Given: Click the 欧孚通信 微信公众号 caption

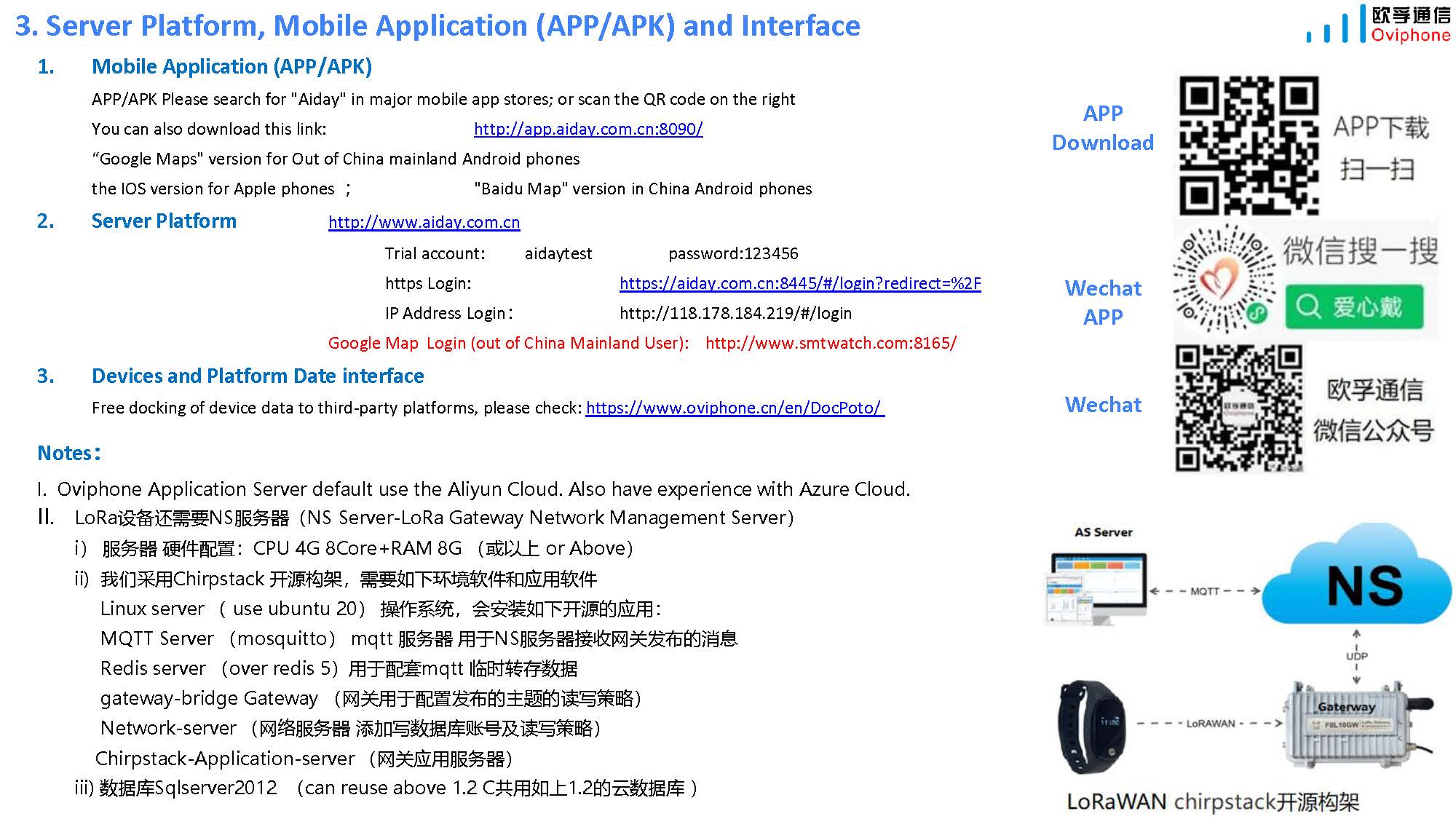Looking at the screenshot, I should 1374,410.
